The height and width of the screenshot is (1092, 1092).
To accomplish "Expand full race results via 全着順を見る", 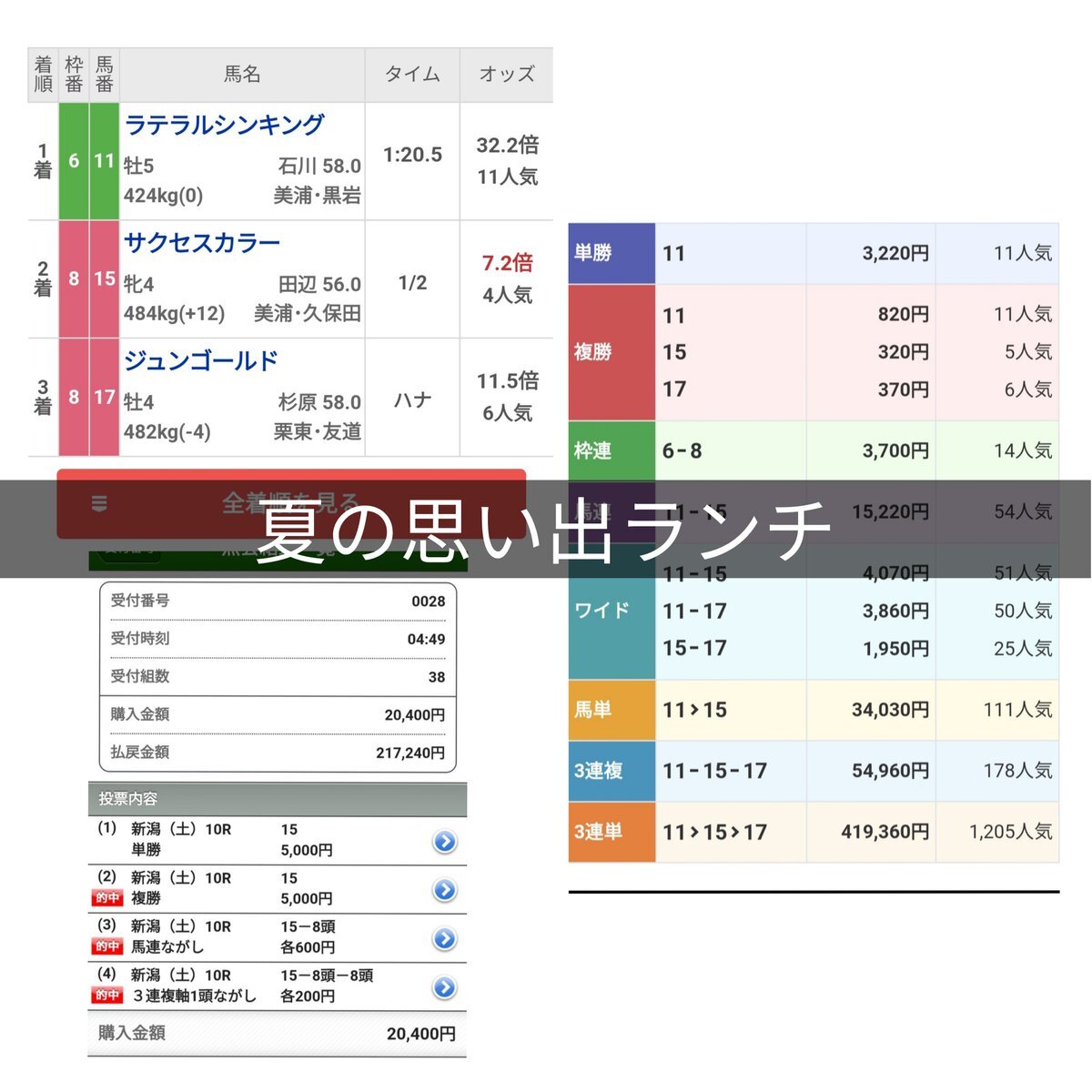I will [291, 502].
